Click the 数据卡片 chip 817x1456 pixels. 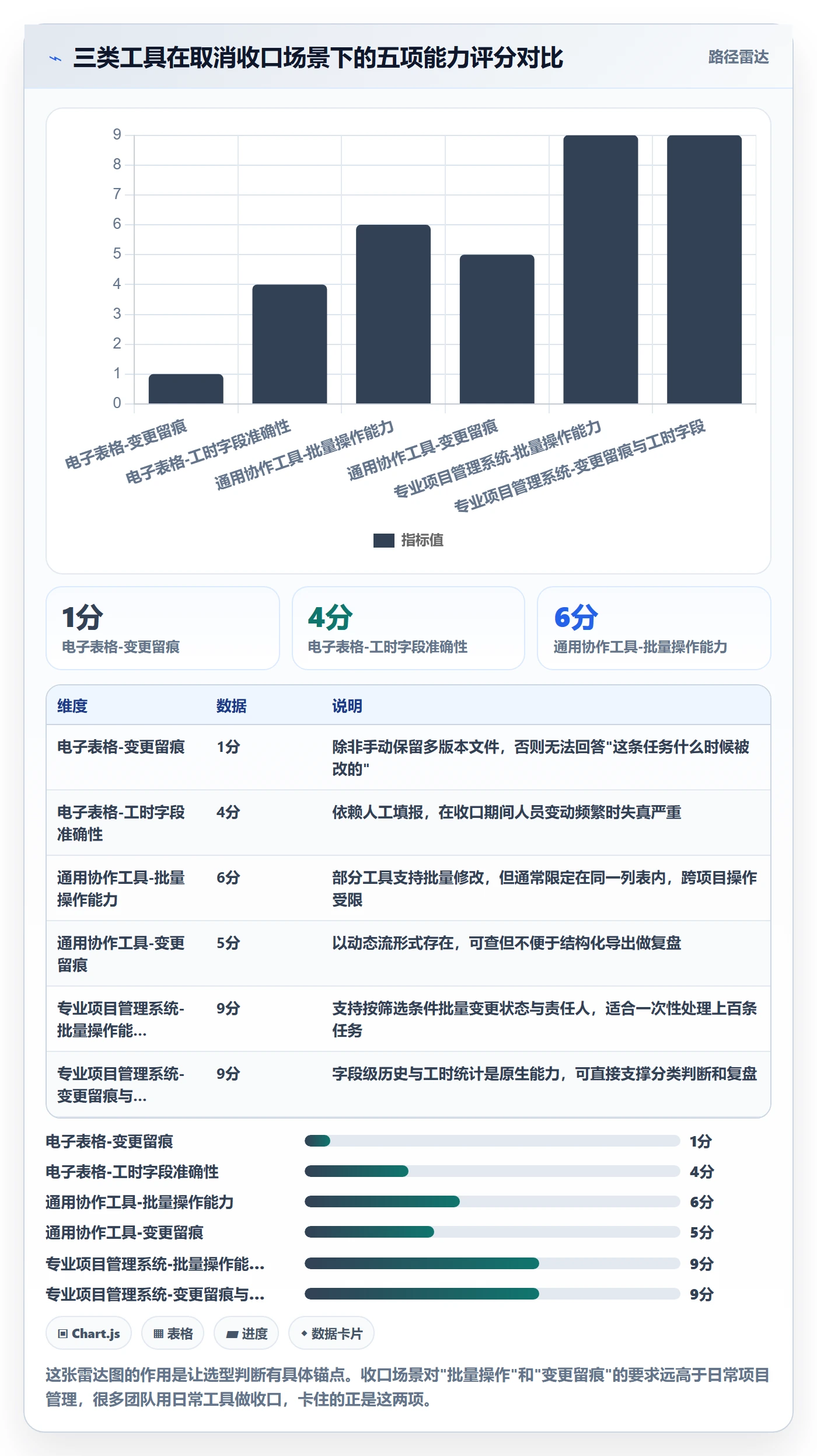click(x=331, y=1333)
